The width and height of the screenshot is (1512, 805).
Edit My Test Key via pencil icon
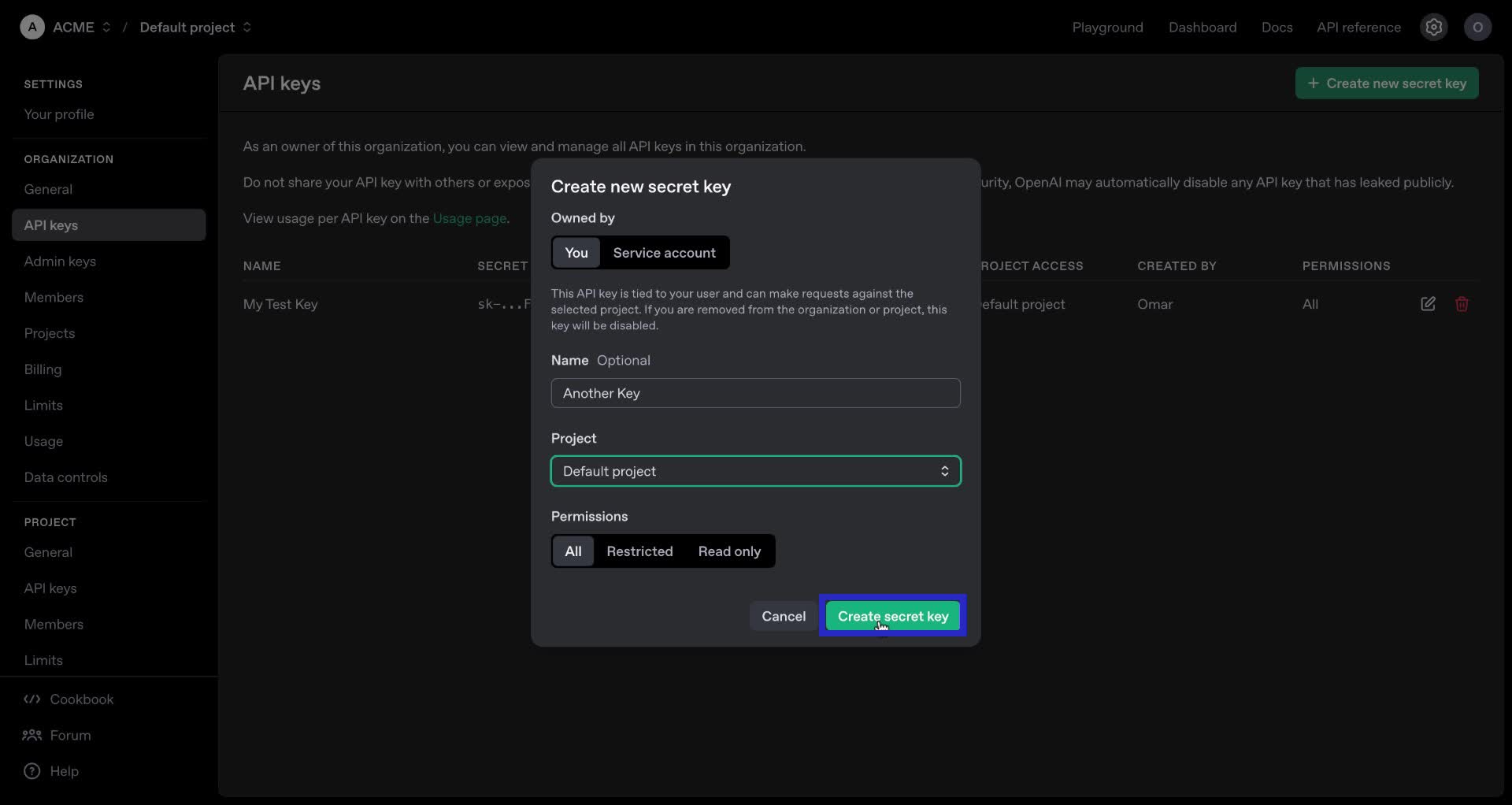point(1428,303)
